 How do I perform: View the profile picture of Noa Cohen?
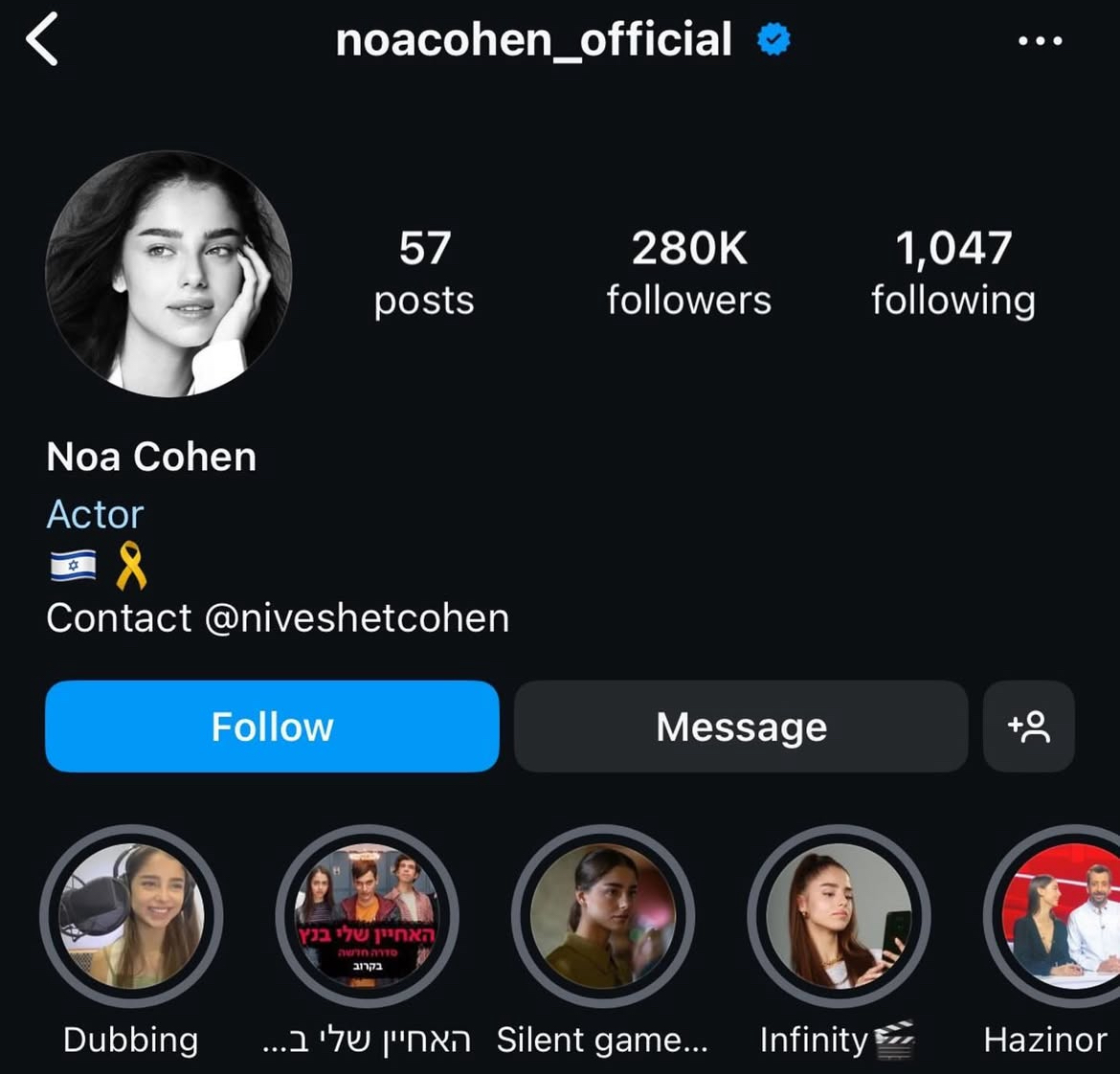pos(168,274)
